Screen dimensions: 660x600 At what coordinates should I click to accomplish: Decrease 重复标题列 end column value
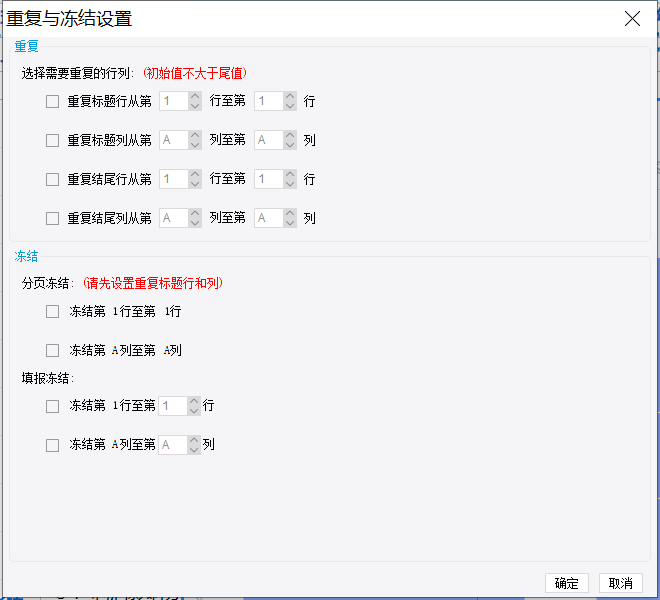click(290, 145)
